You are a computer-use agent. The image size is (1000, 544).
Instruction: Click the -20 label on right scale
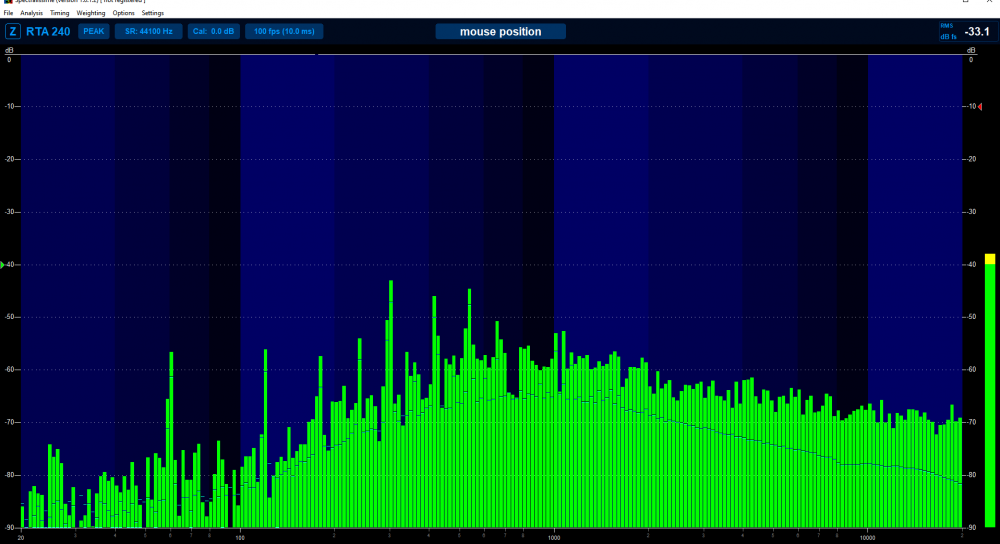point(972,159)
